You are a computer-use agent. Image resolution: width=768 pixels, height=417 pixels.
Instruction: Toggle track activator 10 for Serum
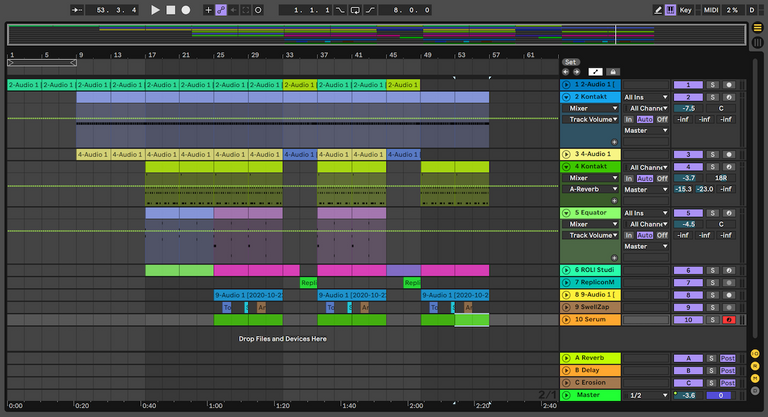pos(688,320)
